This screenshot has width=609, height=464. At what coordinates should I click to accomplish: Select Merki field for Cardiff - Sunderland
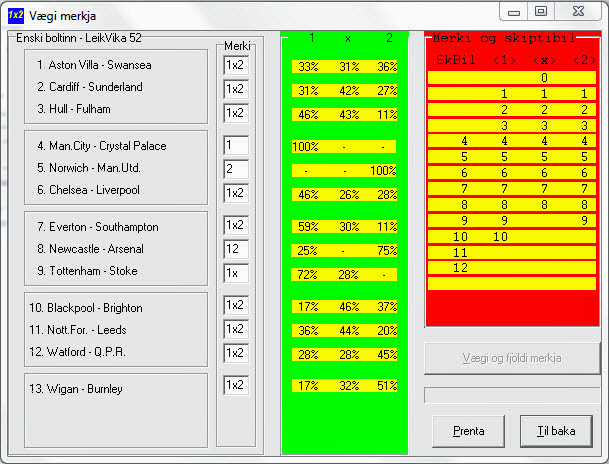(236, 89)
